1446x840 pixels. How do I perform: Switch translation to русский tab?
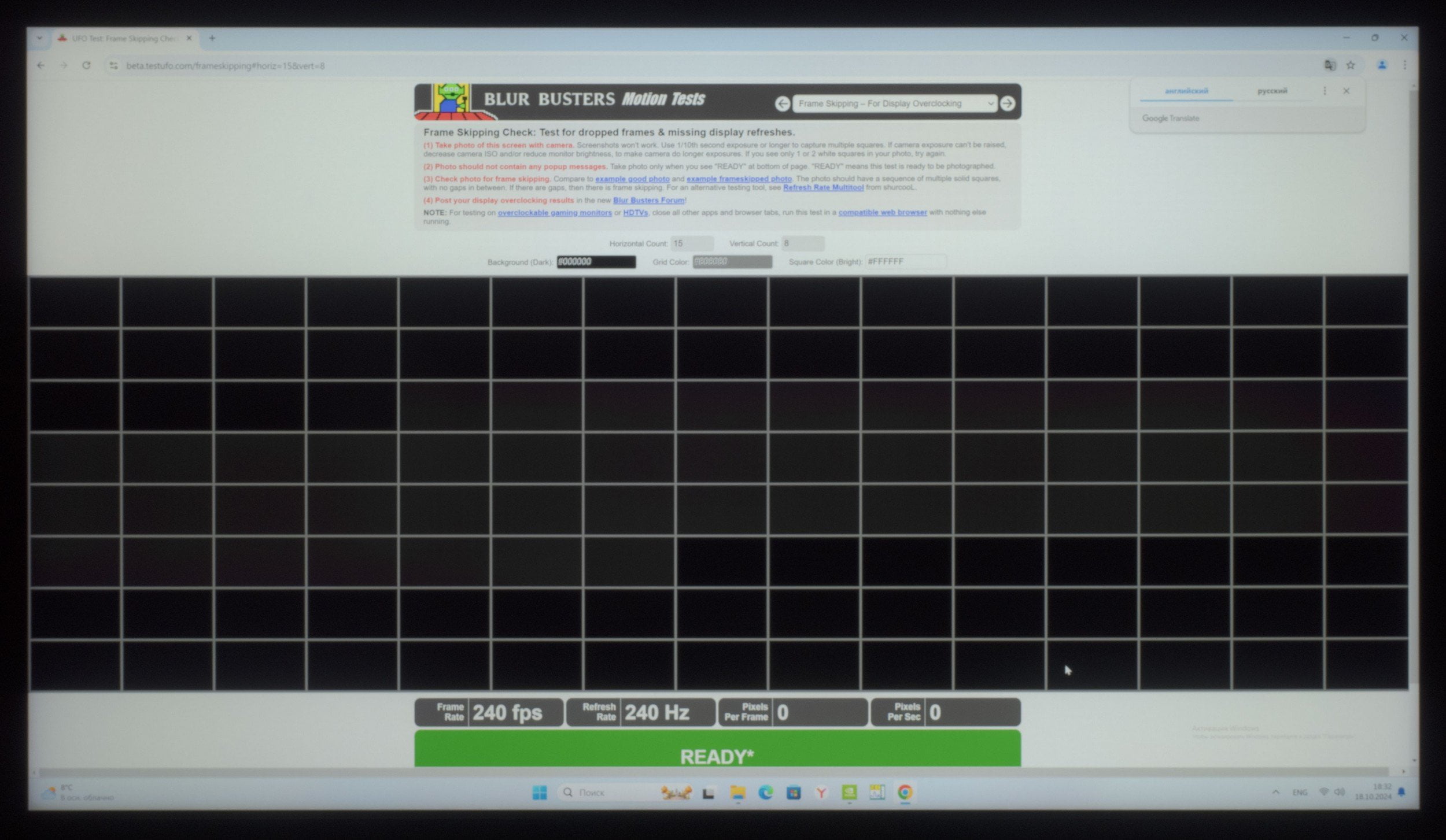point(1272,91)
